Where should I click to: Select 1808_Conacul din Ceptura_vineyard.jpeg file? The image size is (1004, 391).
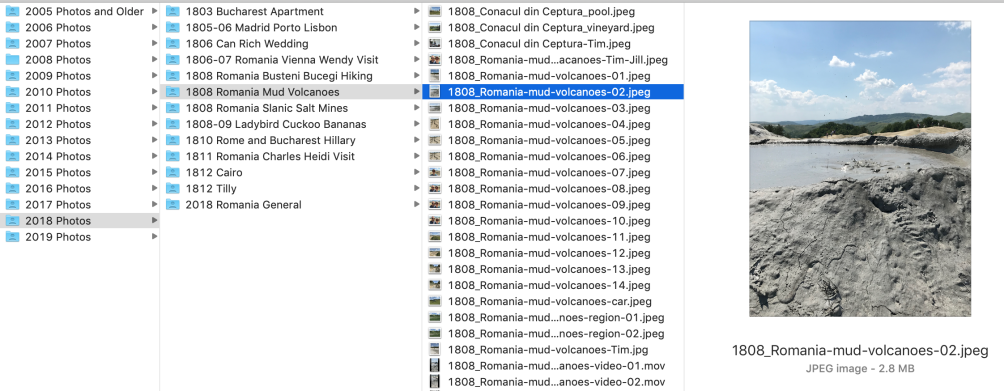click(553, 28)
